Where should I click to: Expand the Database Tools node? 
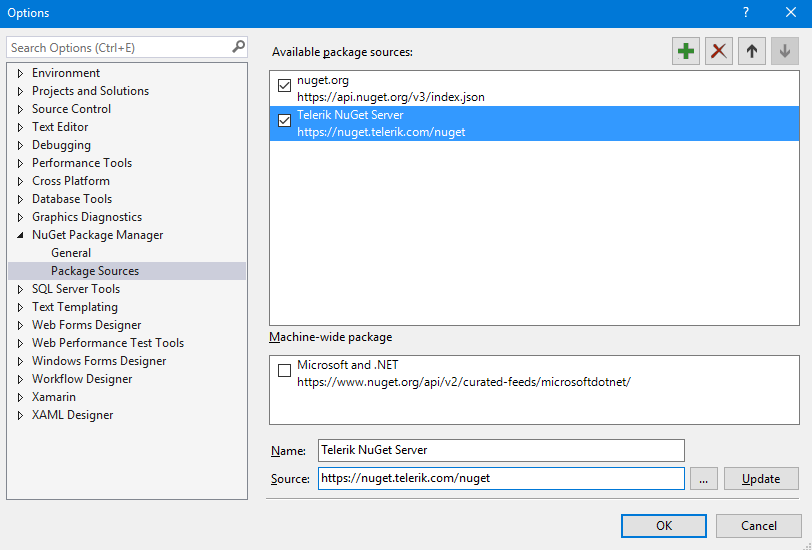(x=20, y=199)
